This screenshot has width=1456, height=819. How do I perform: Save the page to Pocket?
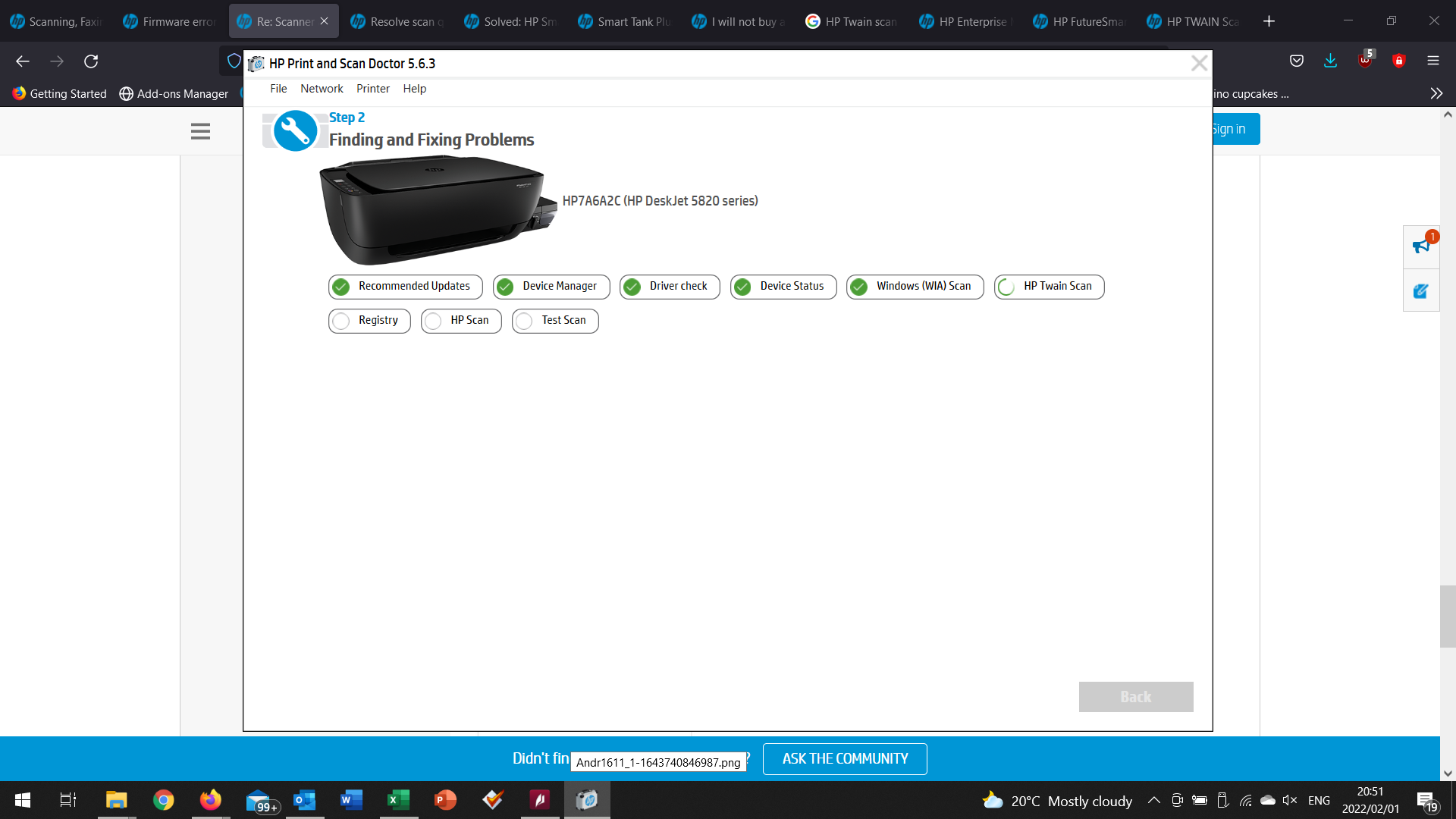click(1296, 61)
